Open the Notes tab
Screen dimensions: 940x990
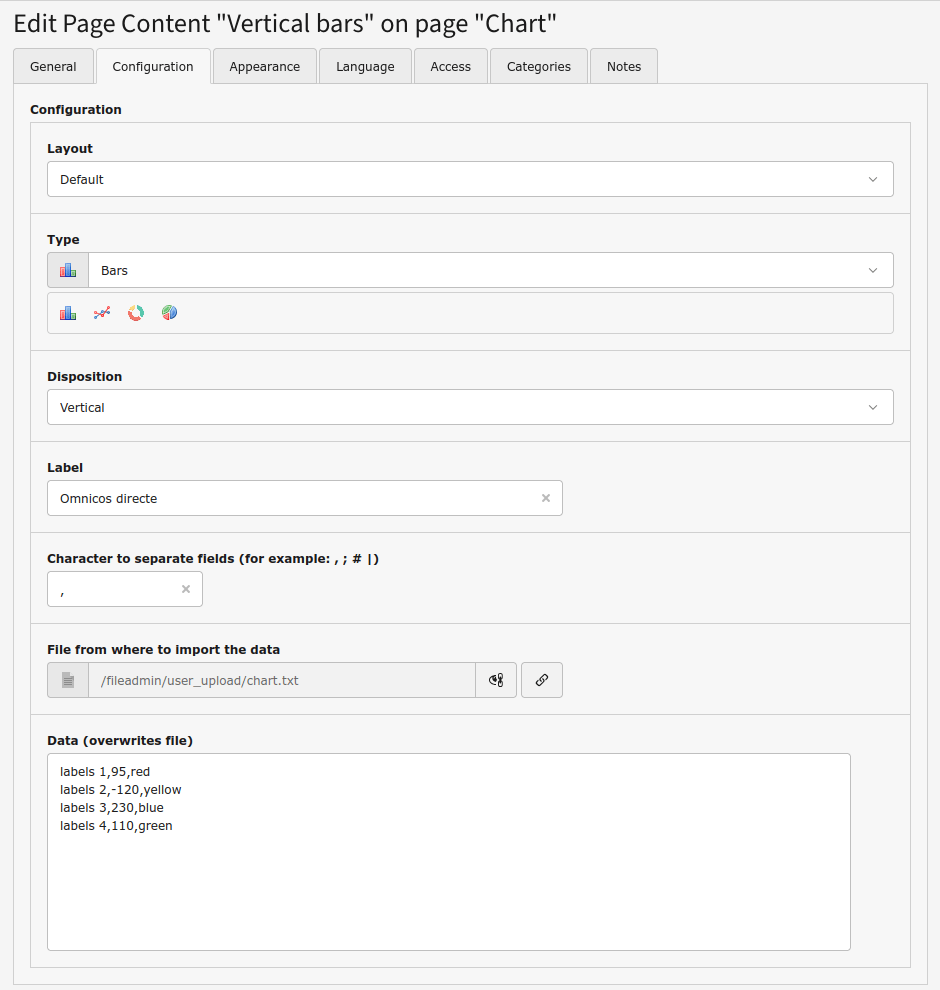coord(624,67)
